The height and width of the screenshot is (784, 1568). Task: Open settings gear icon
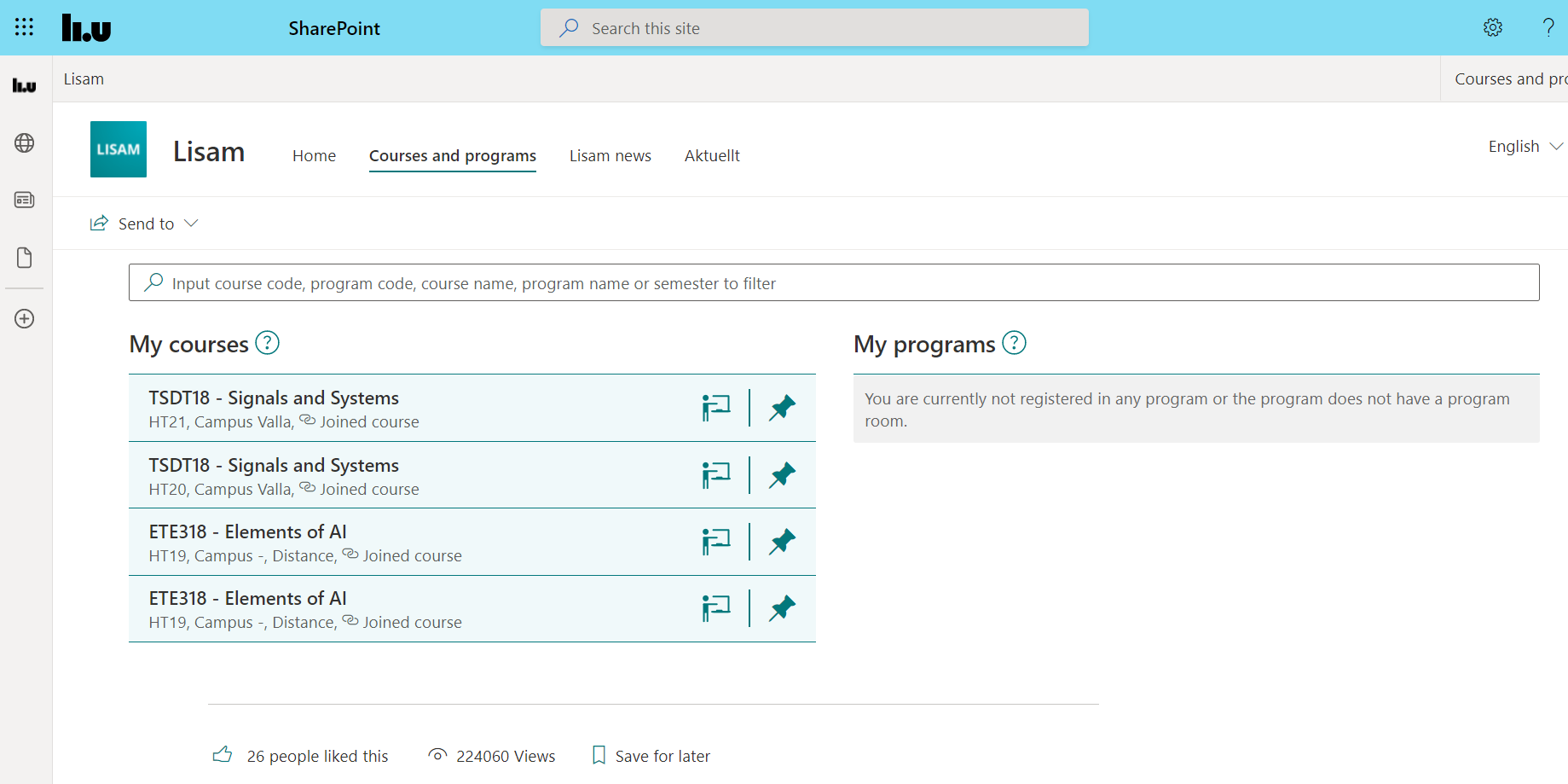point(1492,27)
